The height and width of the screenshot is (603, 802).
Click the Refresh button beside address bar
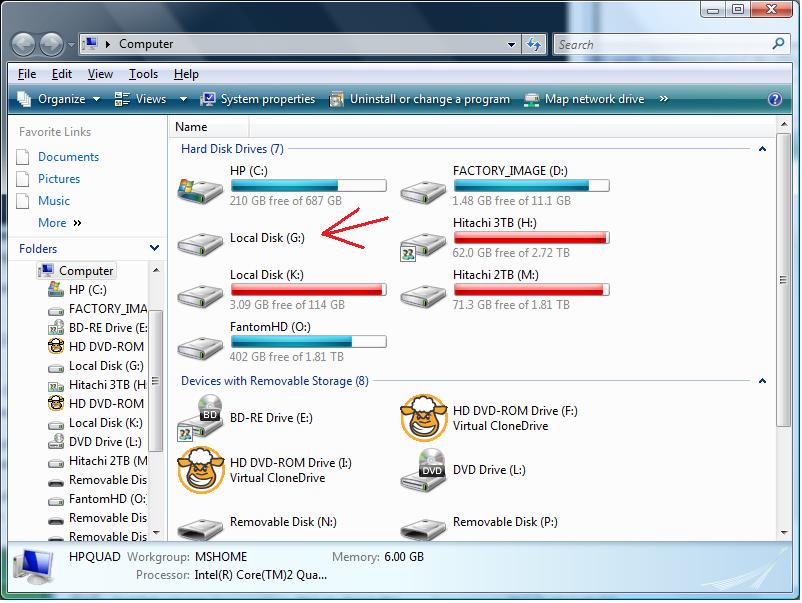pyautogui.click(x=534, y=44)
